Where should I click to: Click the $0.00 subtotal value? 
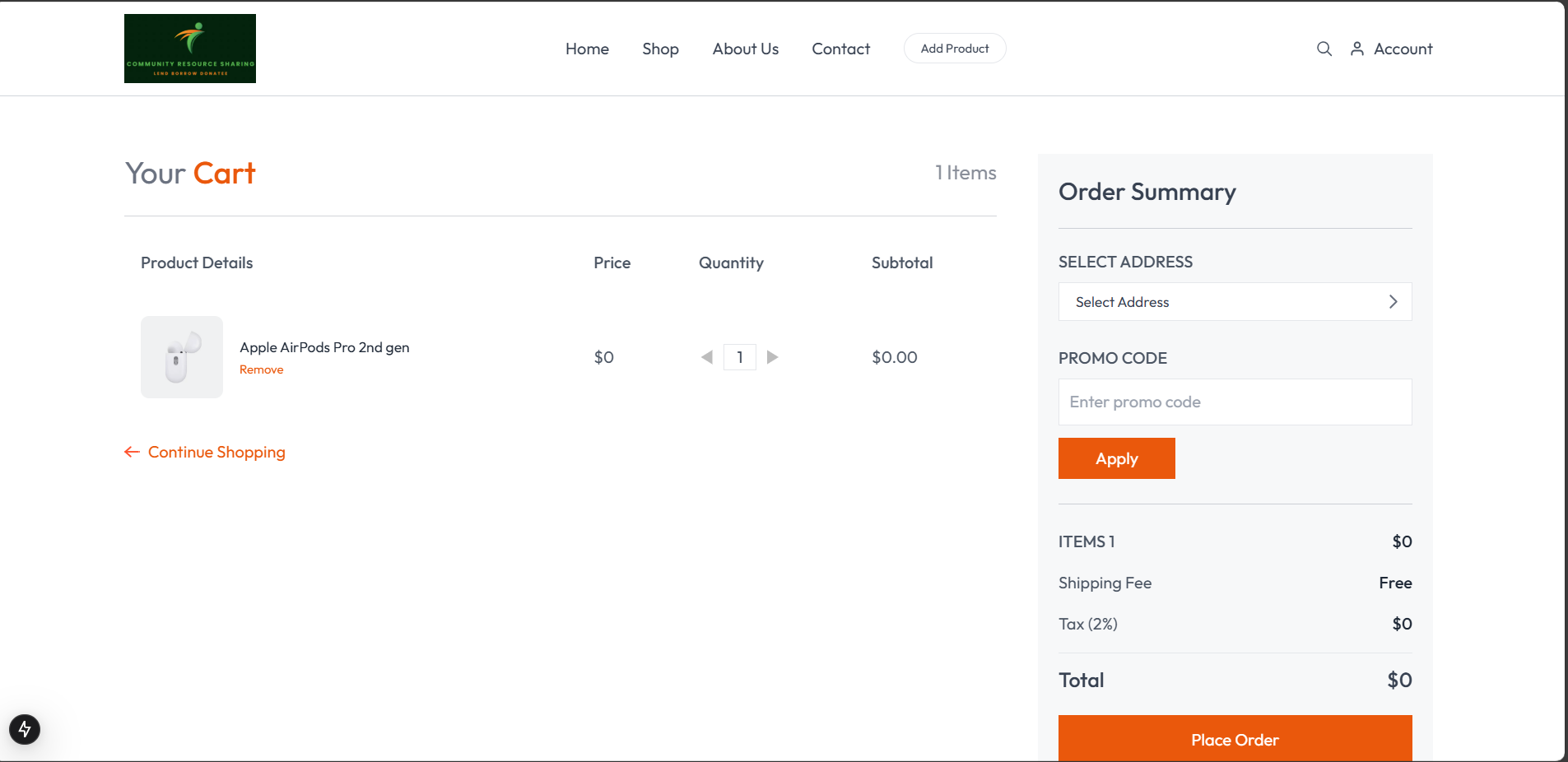point(895,357)
